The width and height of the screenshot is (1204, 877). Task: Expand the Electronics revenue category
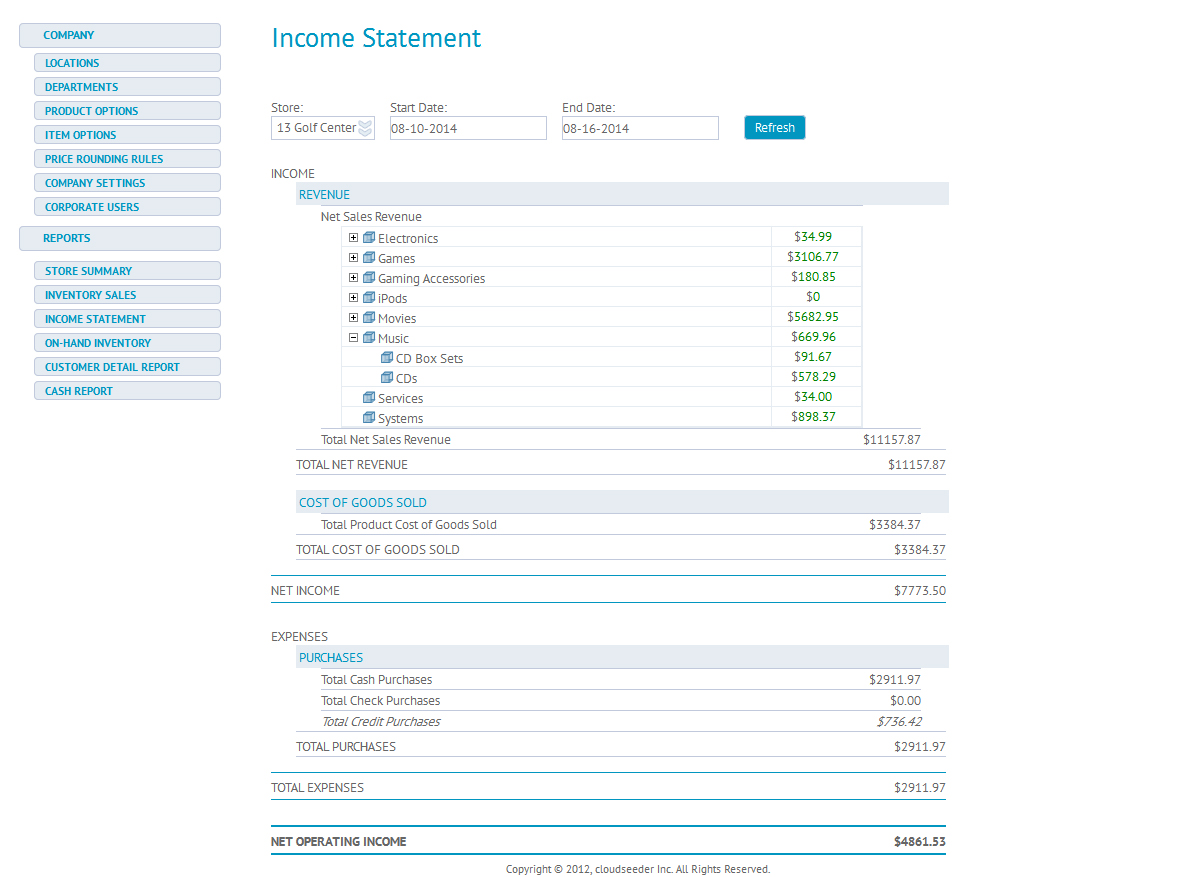(353, 238)
